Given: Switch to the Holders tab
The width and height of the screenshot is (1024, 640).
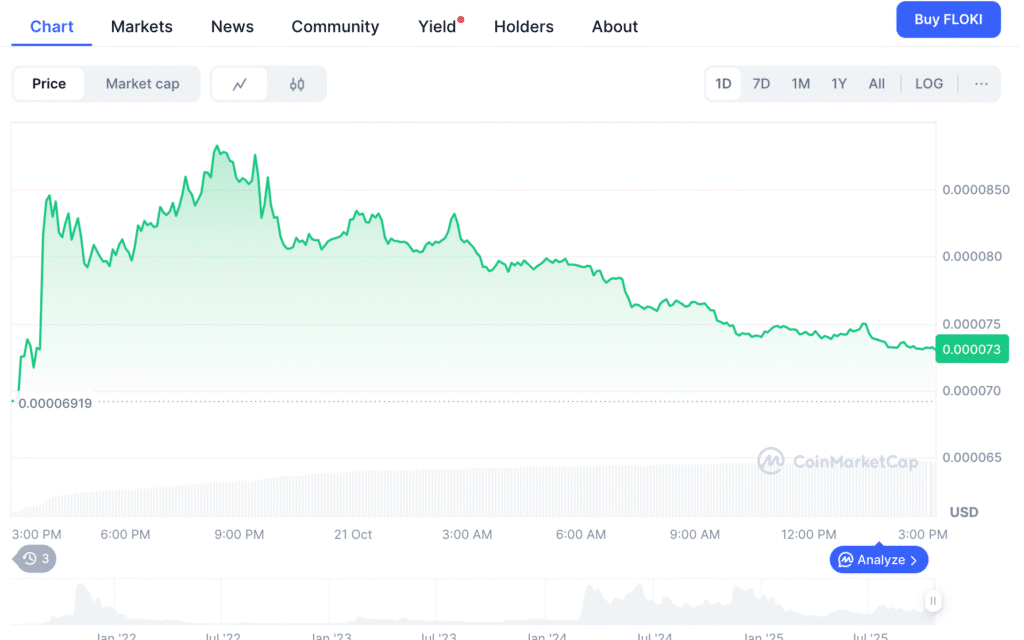Looking at the screenshot, I should tap(524, 27).
